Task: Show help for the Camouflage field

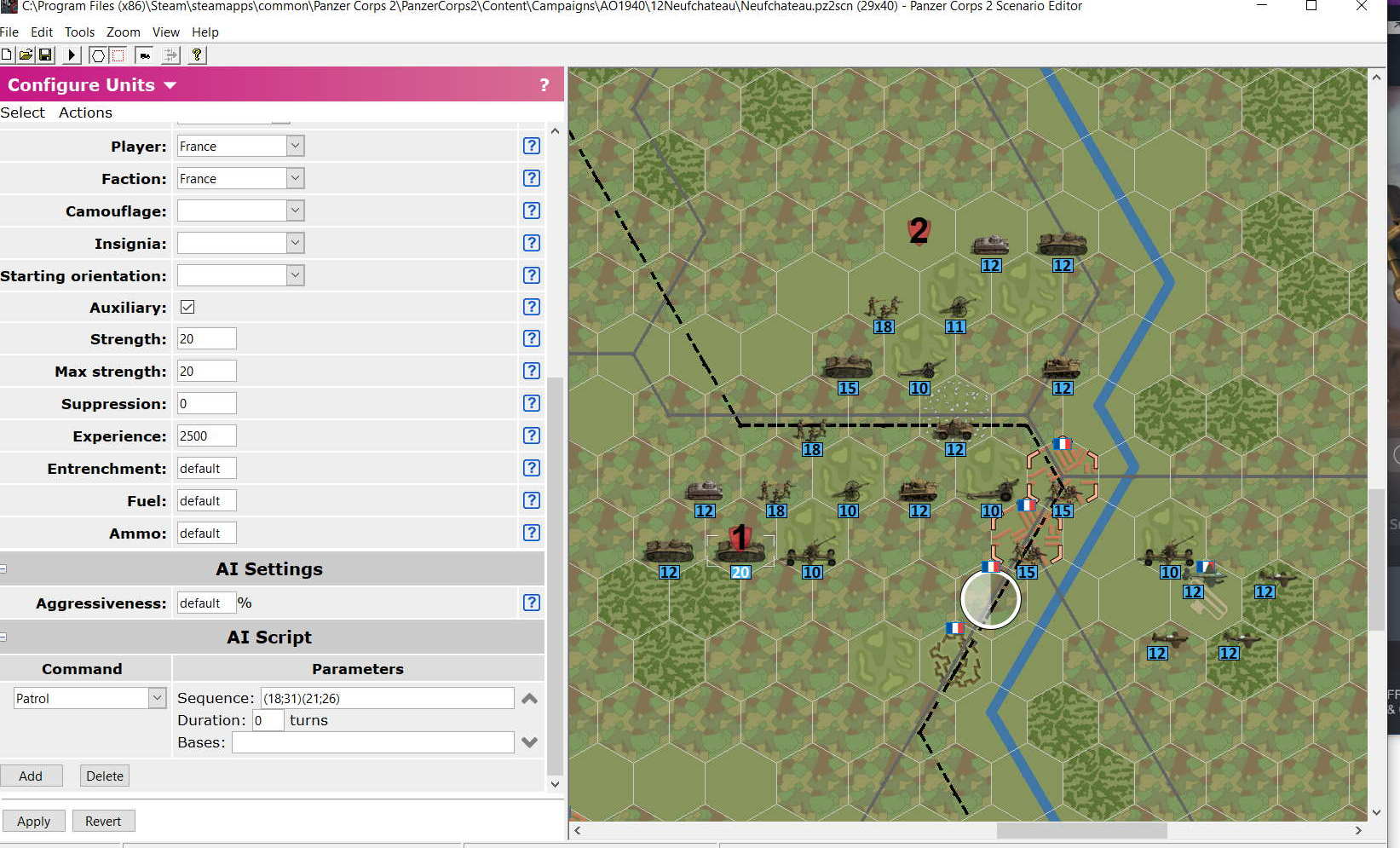Action: [x=532, y=211]
